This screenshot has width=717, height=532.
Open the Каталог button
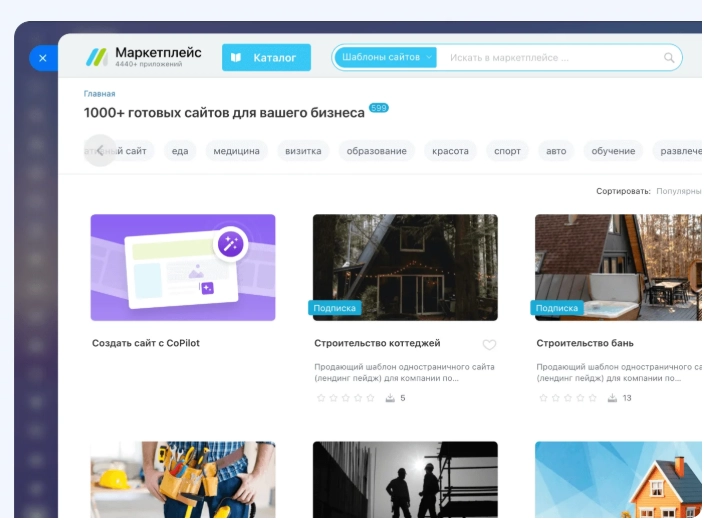(266, 58)
